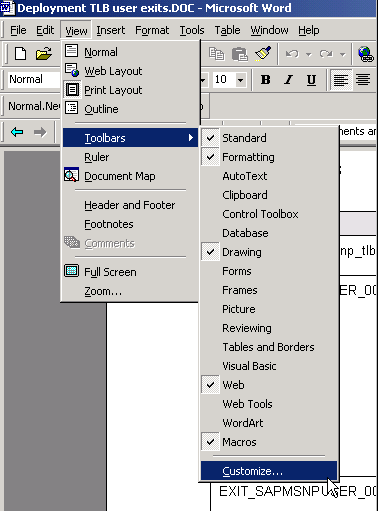The image size is (378, 511).
Task: Go Forward arrow on Web toolbar
Action: point(40,132)
